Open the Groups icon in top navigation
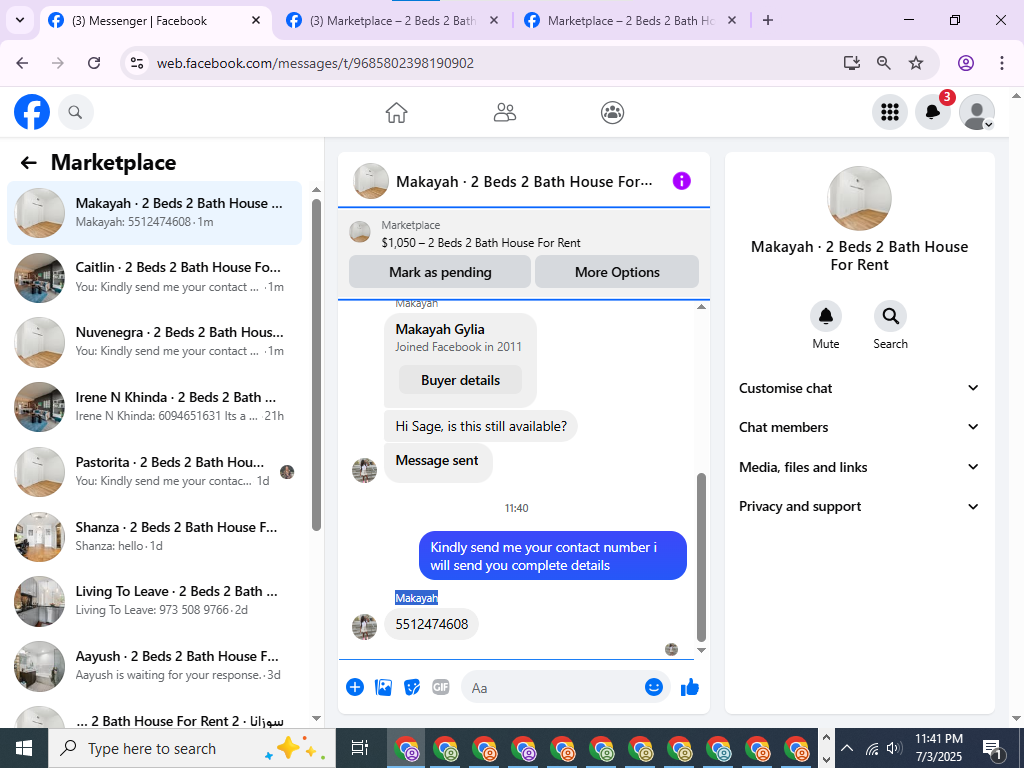1024x768 pixels. coord(612,112)
